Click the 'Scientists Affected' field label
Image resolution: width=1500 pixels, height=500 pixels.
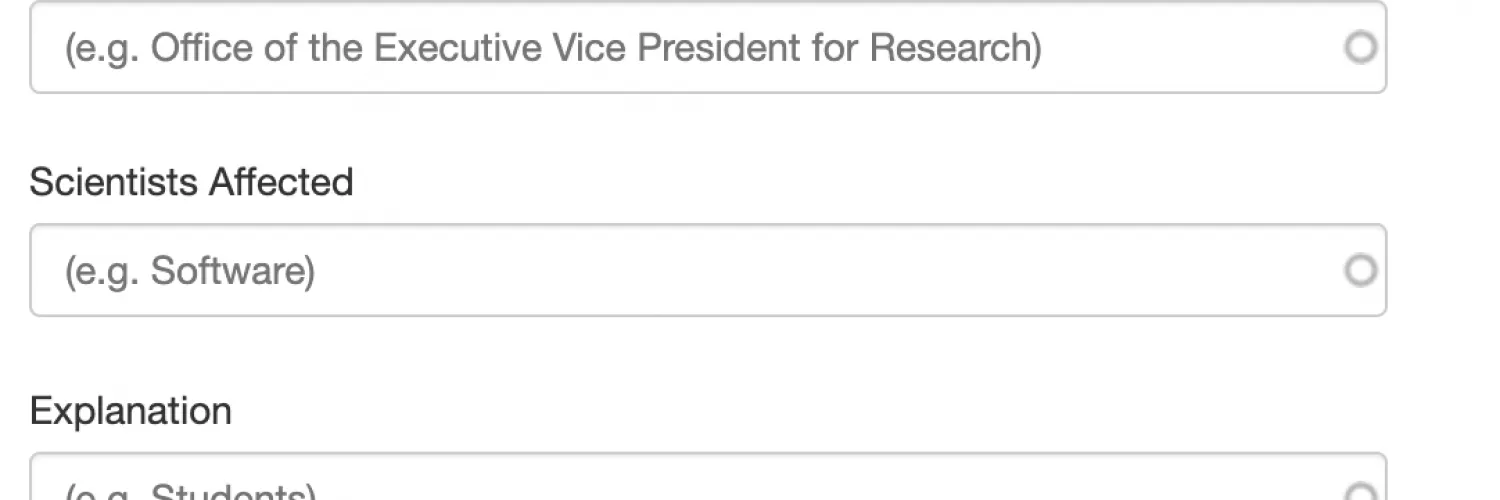(x=191, y=182)
